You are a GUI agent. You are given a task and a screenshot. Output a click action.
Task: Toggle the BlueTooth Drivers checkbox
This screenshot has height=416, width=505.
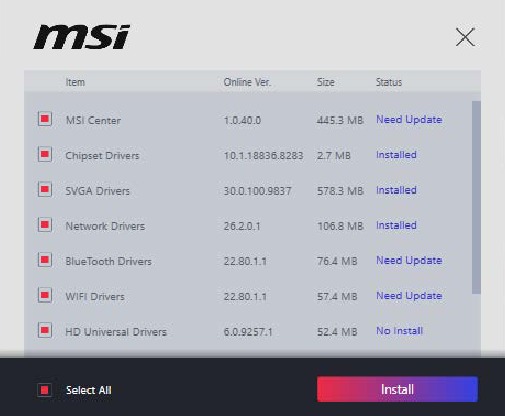pos(45,260)
